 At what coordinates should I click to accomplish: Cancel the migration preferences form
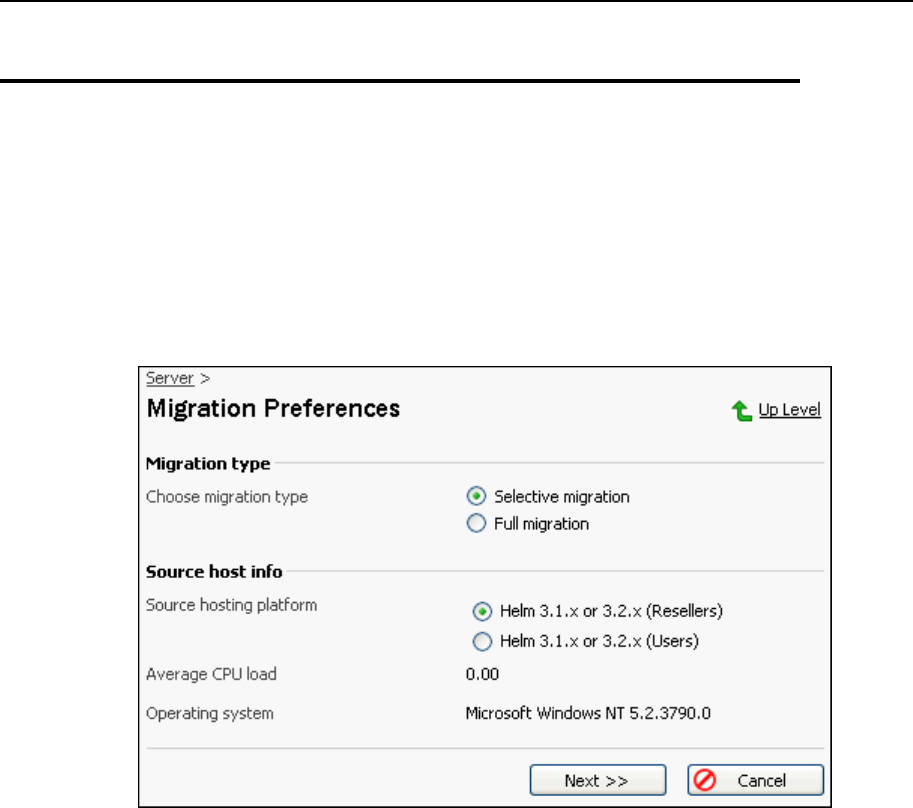755,780
